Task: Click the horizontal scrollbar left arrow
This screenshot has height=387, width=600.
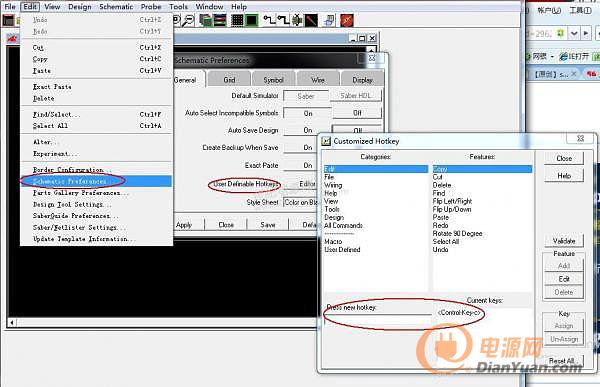Action: click(12, 323)
